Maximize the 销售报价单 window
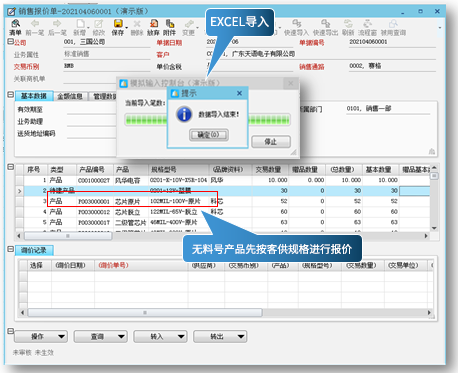 pos(420,12)
